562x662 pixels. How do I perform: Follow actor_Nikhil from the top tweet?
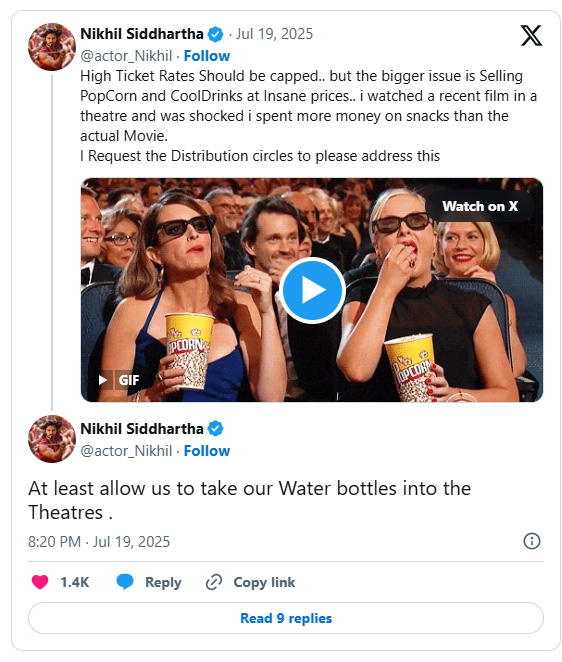(x=207, y=56)
